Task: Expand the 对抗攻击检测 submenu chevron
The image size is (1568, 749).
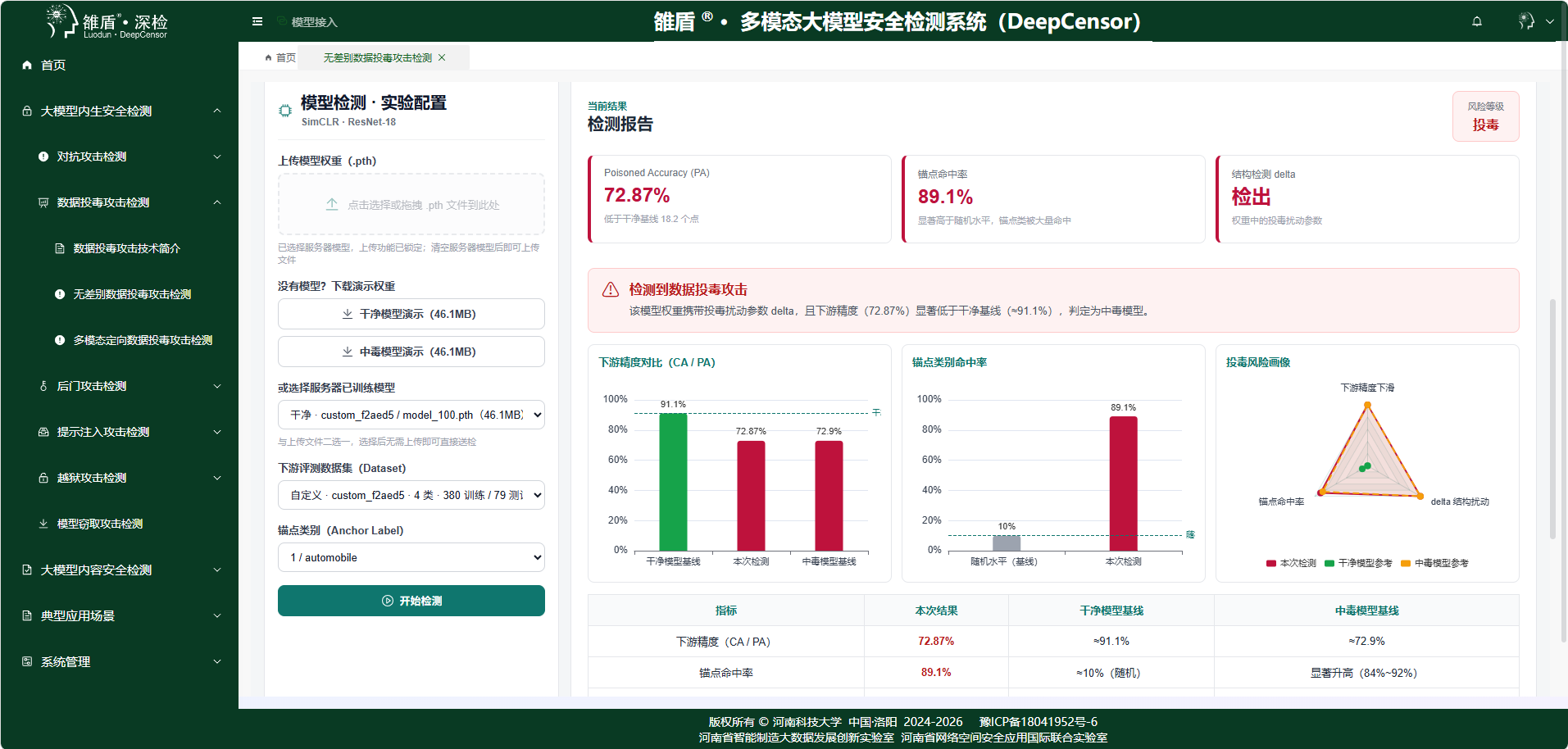Action: click(217, 157)
